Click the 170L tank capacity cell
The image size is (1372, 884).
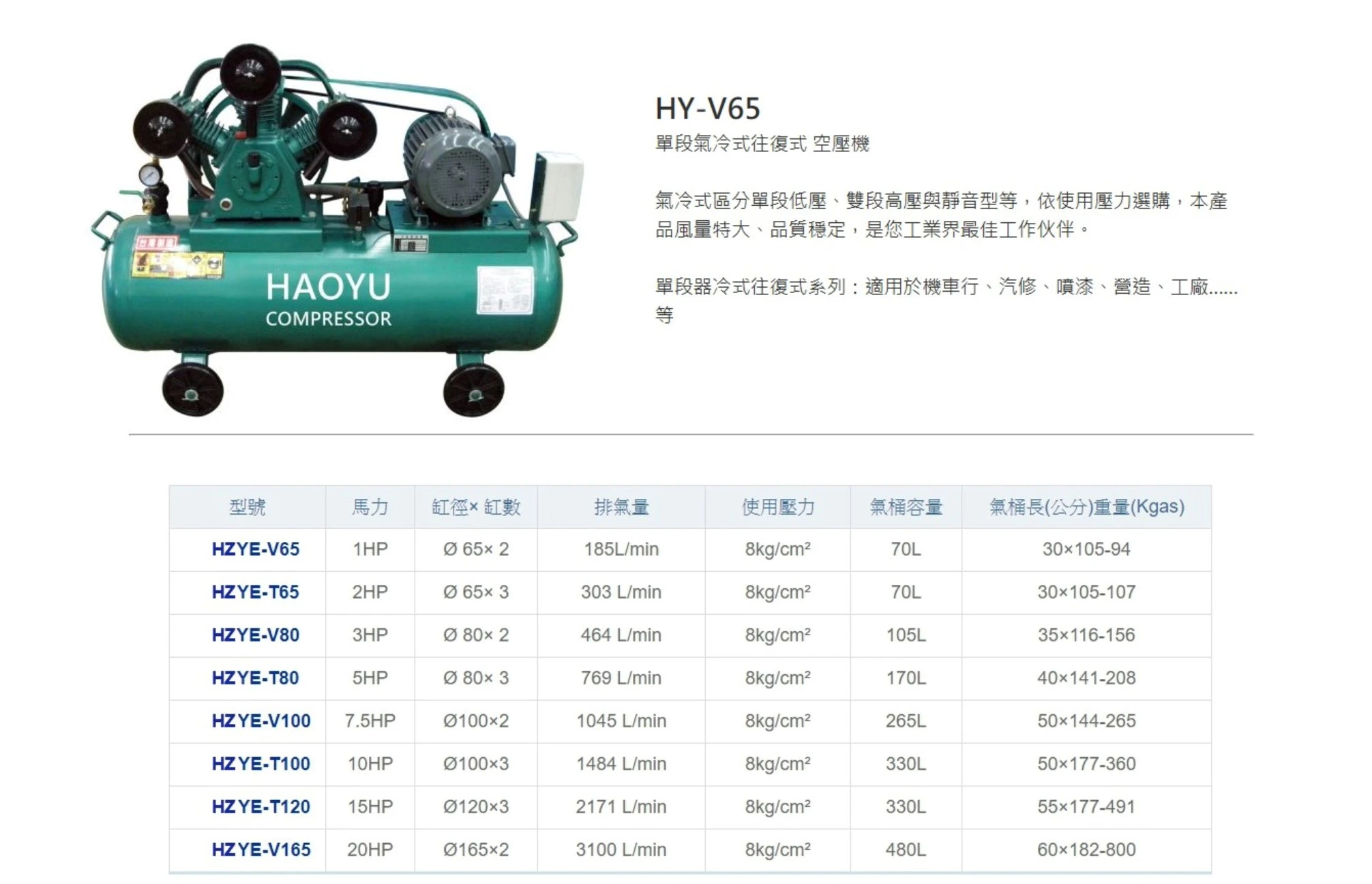click(906, 678)
